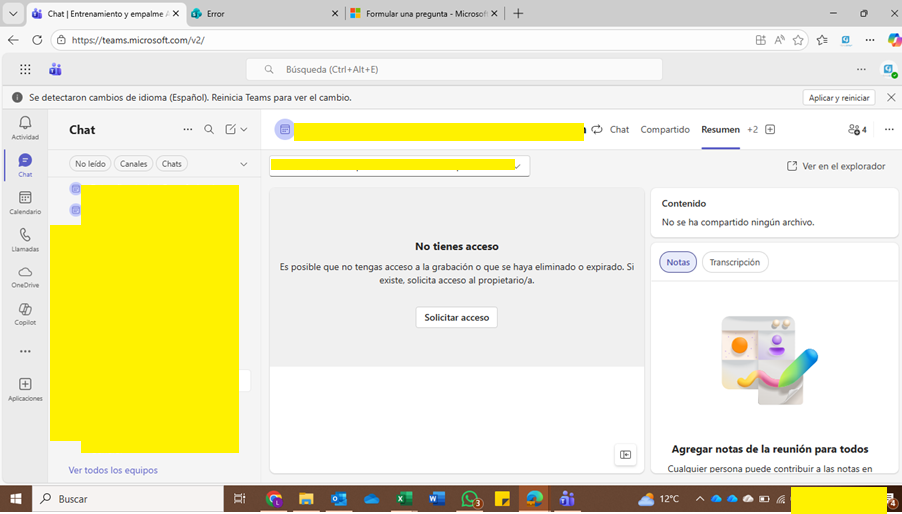Open Word from the taskbar
902x514 pixels.
437,499
